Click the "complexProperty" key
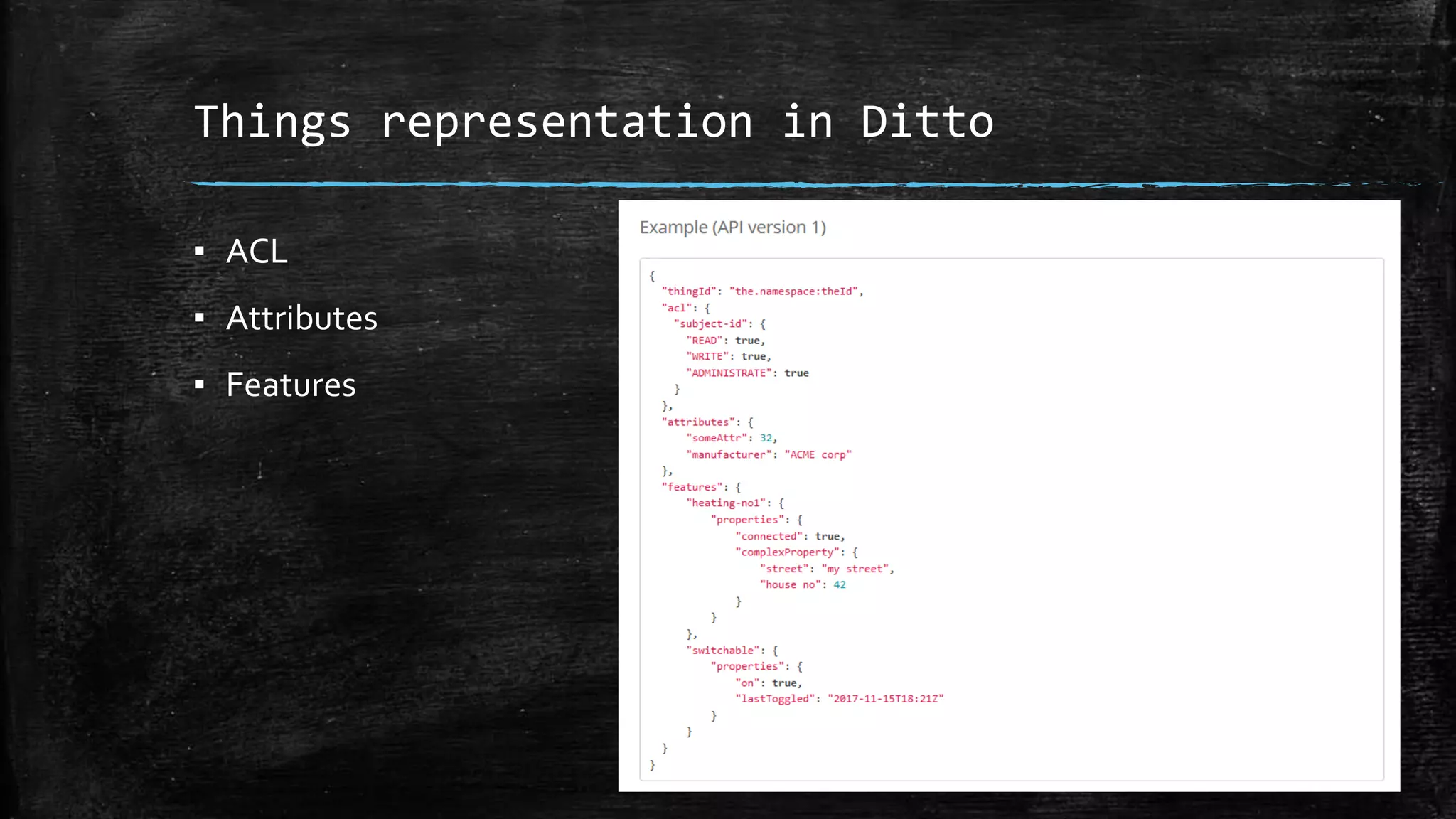This screenshot has height=819, width=1456. [x=787, y=552]
